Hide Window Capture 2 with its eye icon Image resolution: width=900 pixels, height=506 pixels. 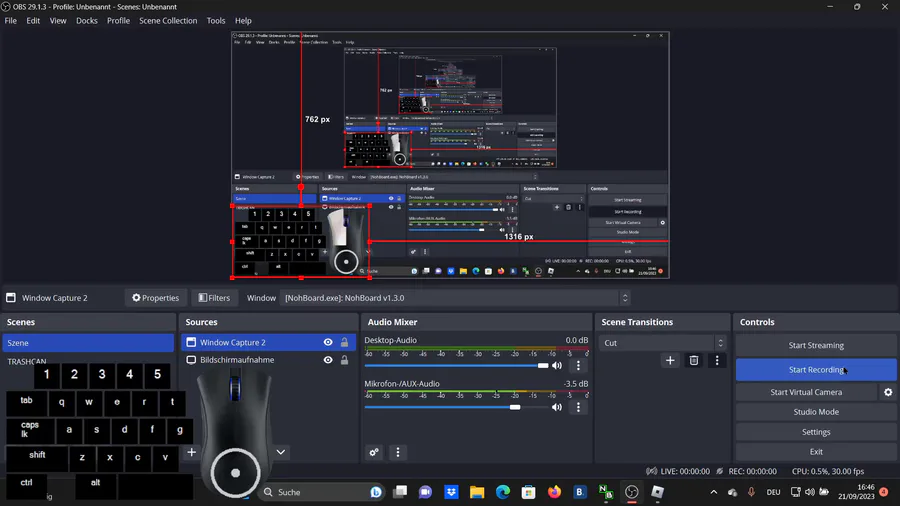[x=328, y=342]
